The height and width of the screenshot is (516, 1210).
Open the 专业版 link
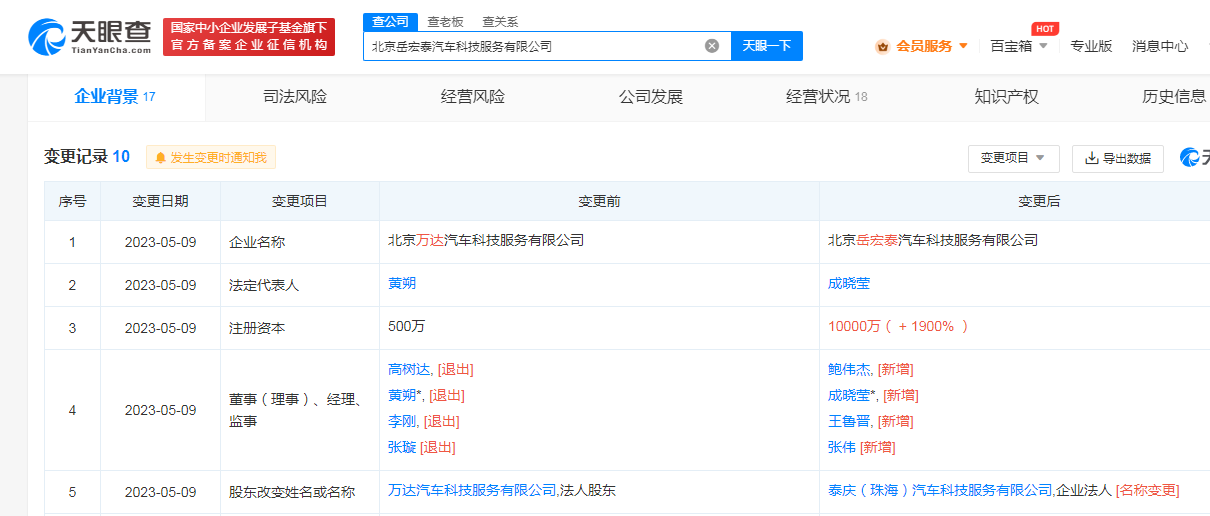click(x=1091, y=46)
